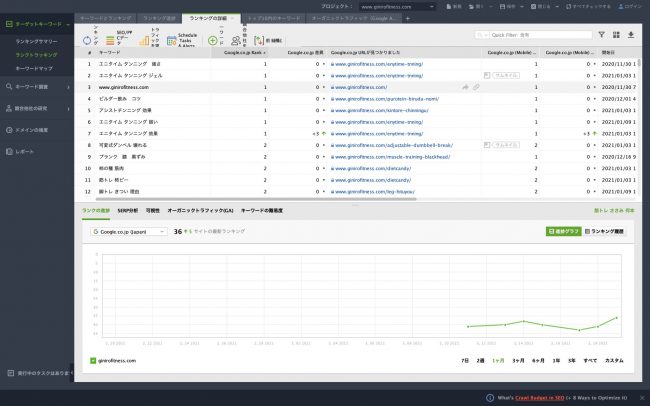The height and width of the screenshot is (406, 650).
Task: Select the 3ヶ月 time range button
Action: [x=518, y=359]
